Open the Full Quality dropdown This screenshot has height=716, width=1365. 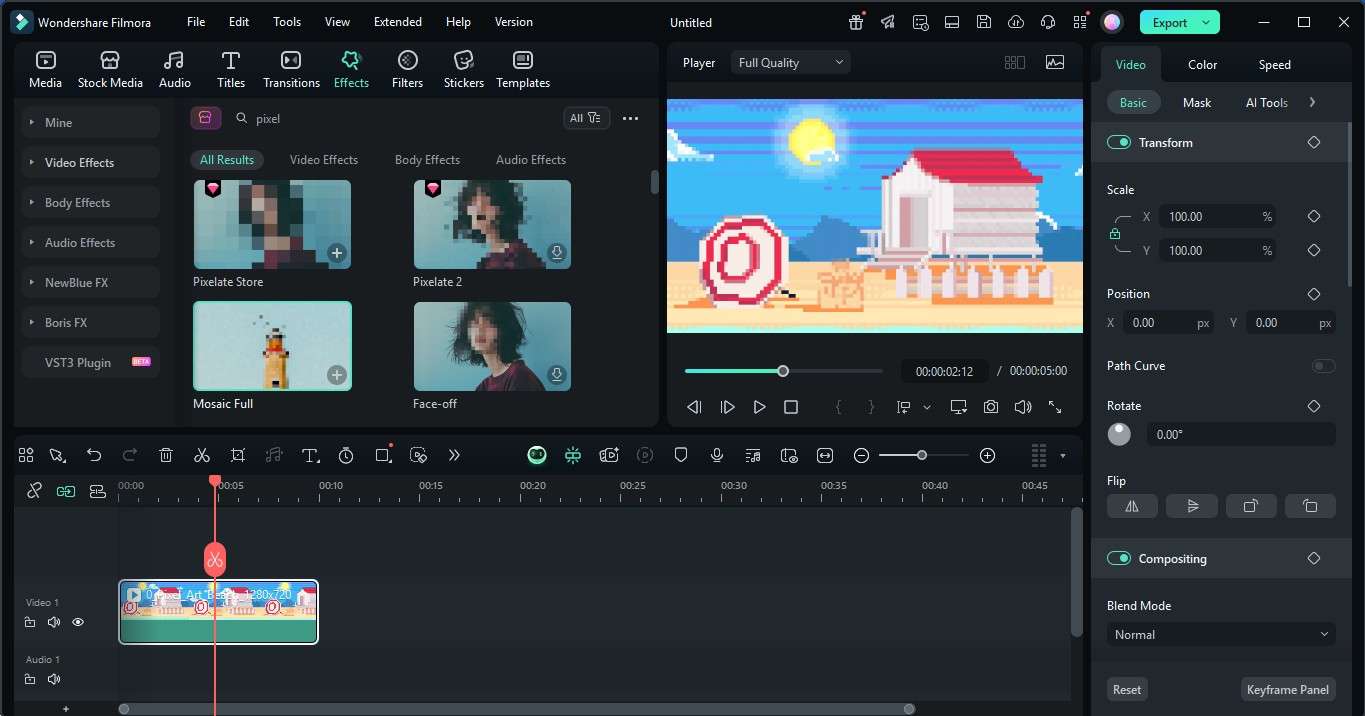click(790, 63)
